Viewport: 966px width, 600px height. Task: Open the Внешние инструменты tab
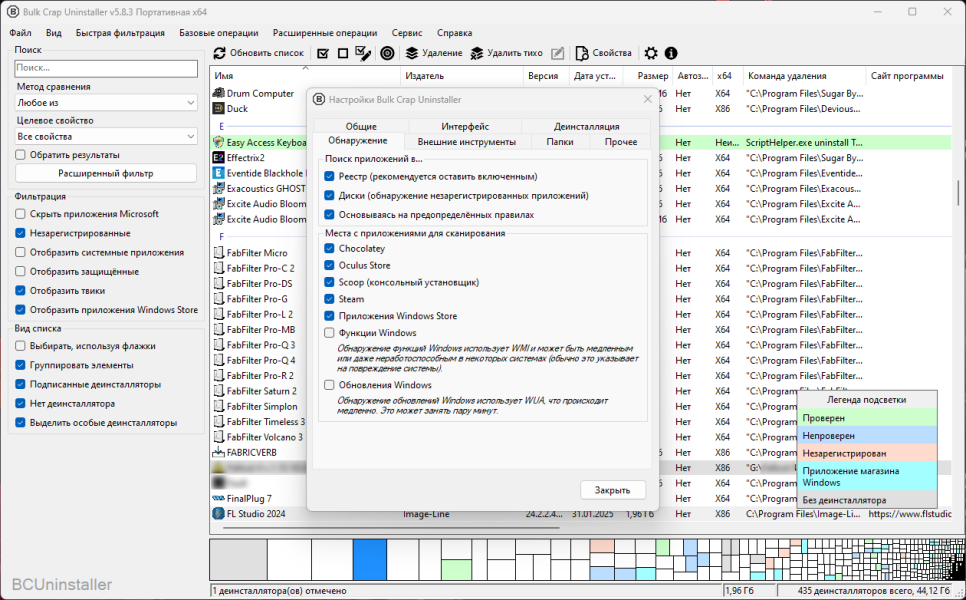click(467, 142)
